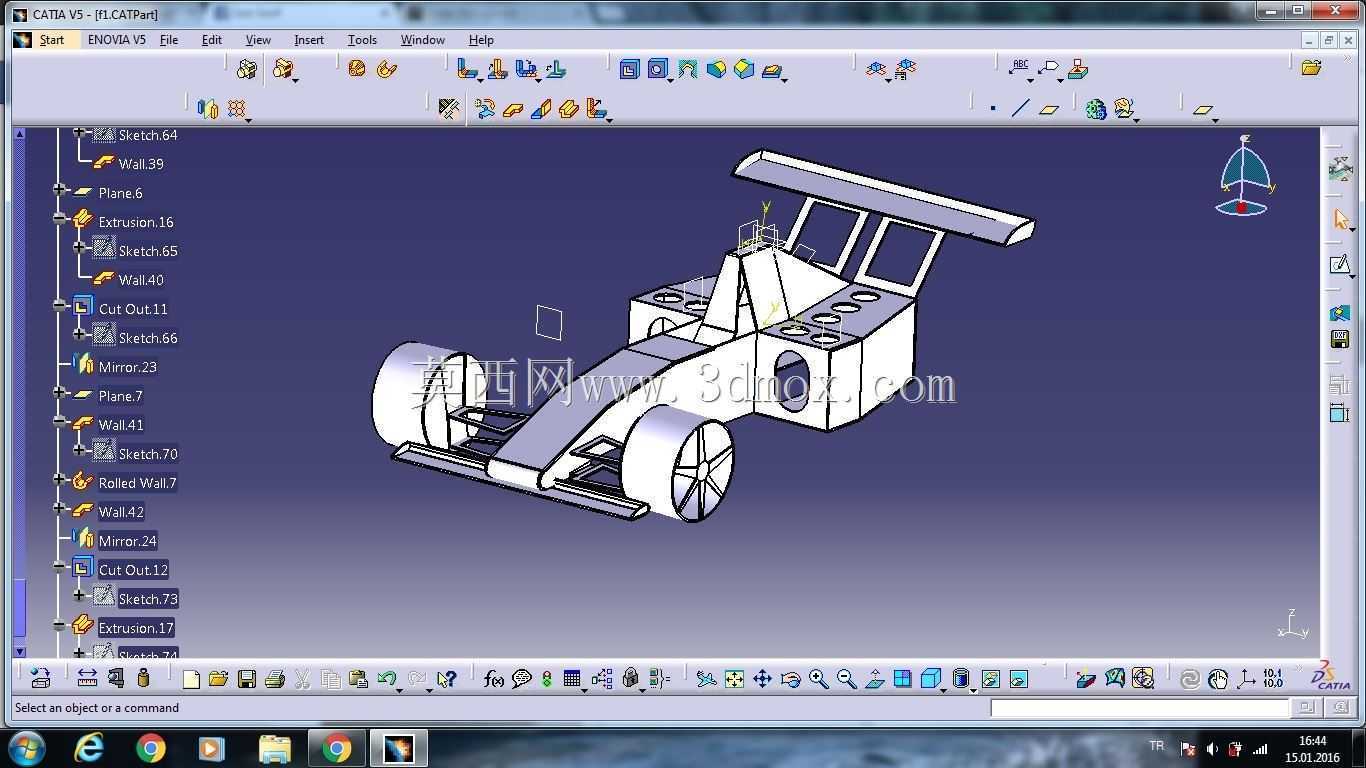Screen dimensions: 1366x768
Task: Expand the Sketch.65 tree node
Action: click(x=80, y=247)
